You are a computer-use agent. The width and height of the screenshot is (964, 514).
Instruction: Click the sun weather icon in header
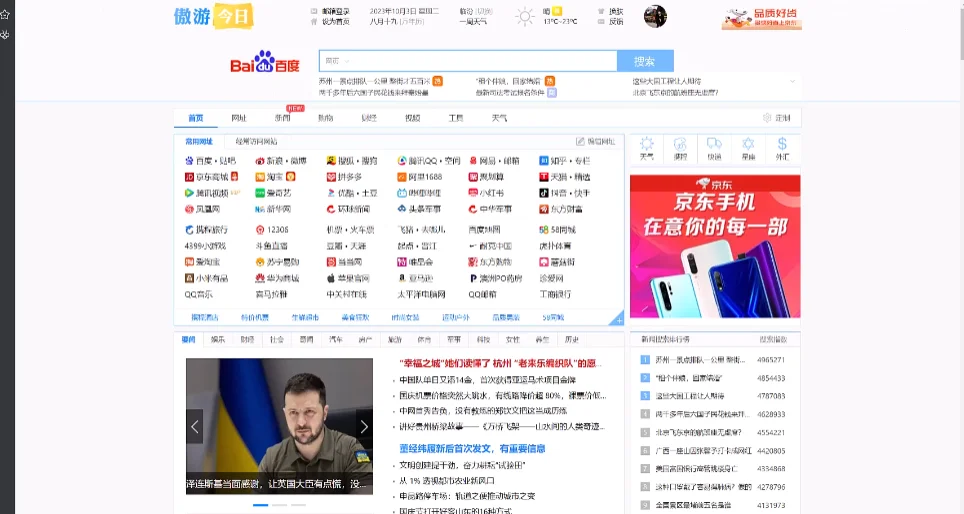(524, 17)
